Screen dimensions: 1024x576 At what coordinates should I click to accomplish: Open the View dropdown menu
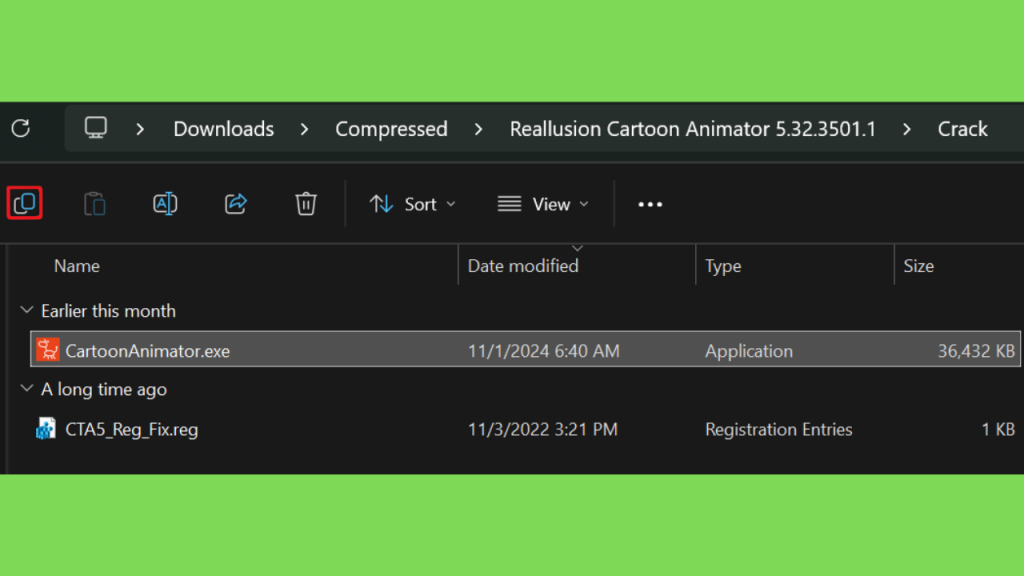coord(543,204)
